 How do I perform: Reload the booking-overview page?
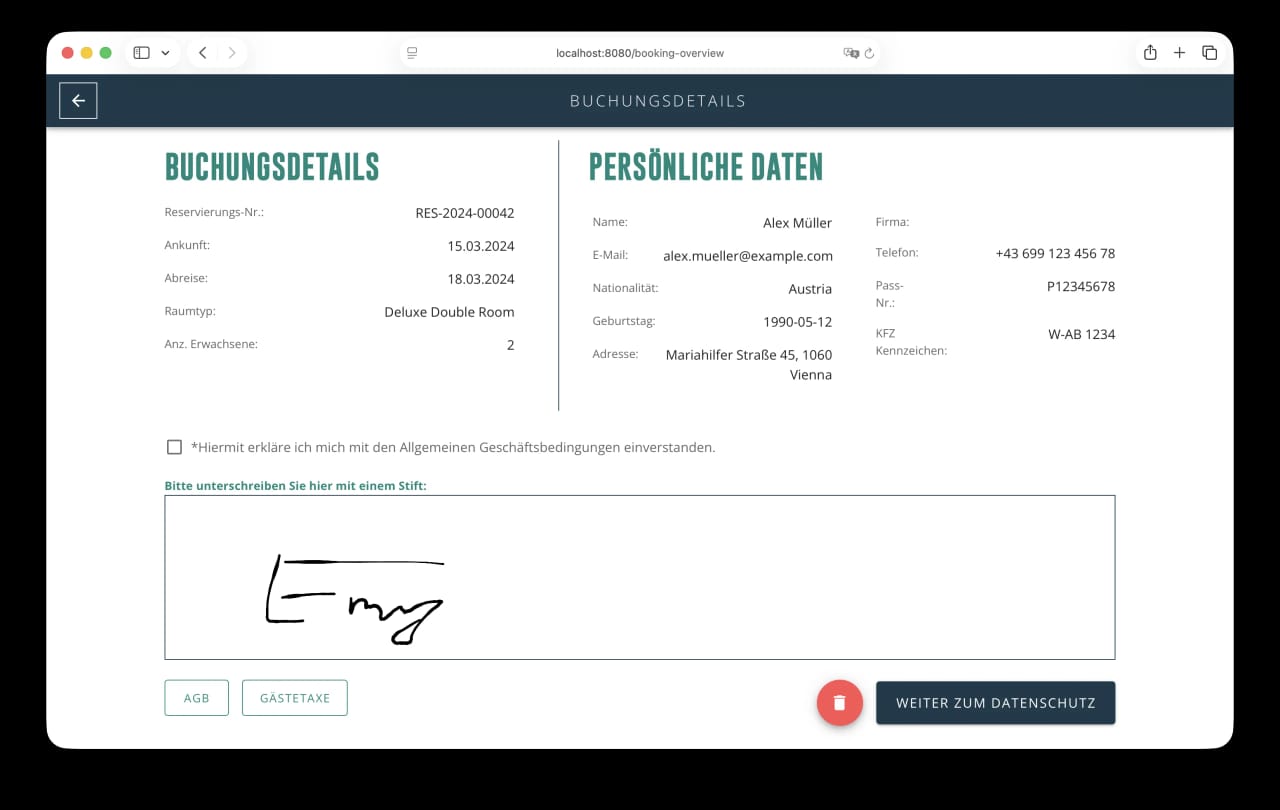point(869,53)
